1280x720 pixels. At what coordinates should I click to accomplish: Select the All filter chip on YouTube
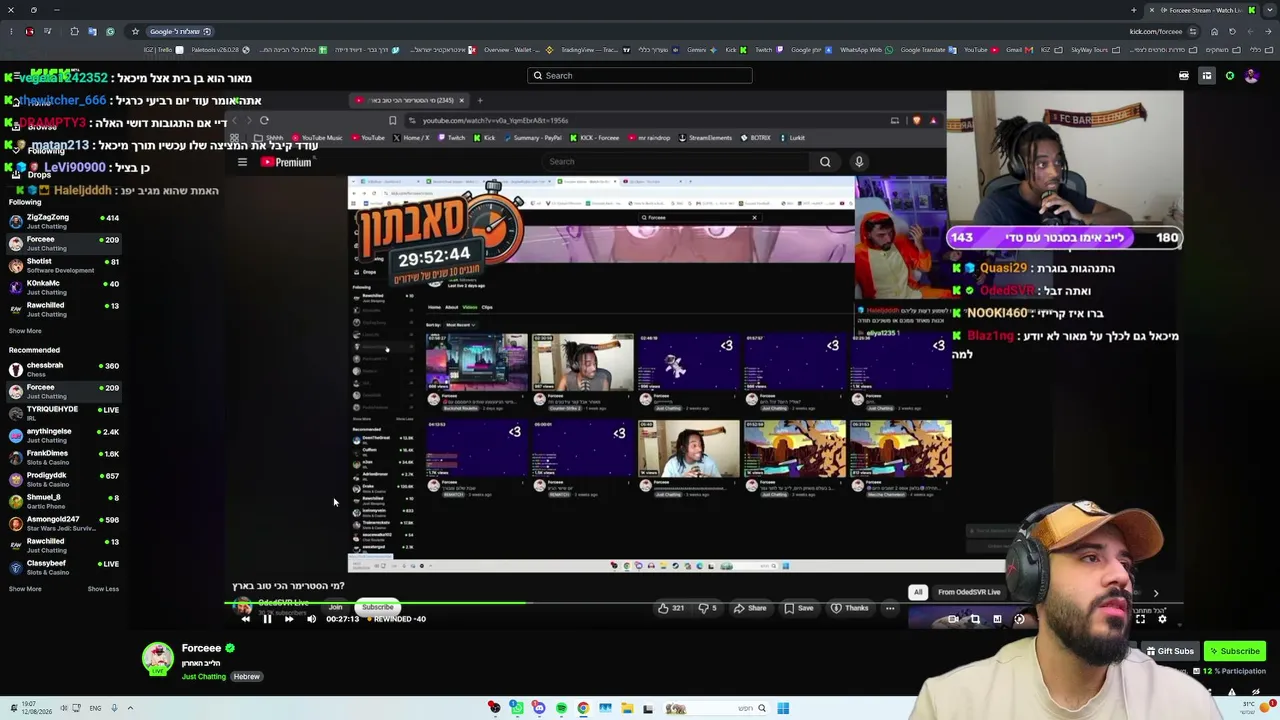click(x=917, y=592)
